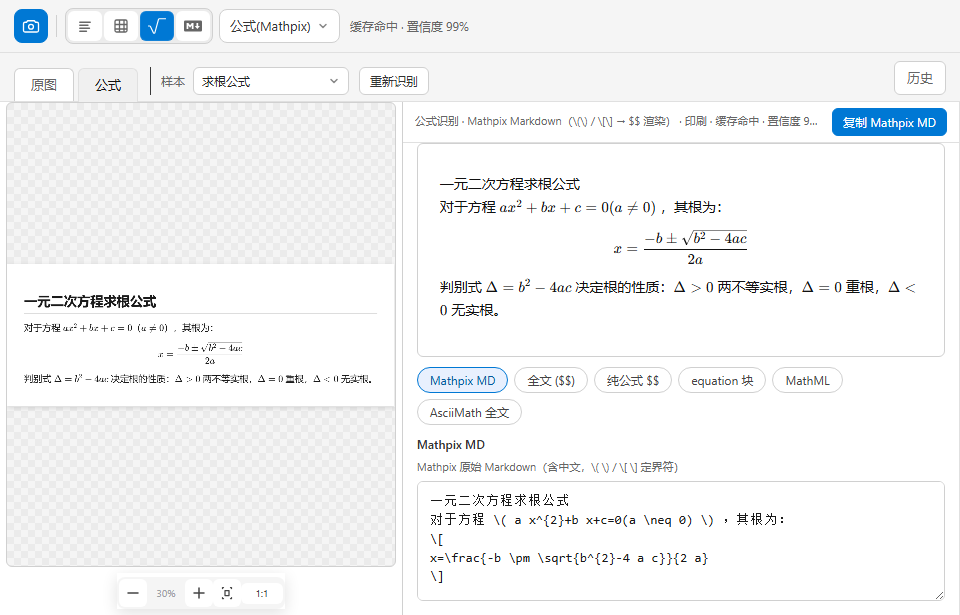
Task: Select the MathML format chip
Action: click(808, 380)
